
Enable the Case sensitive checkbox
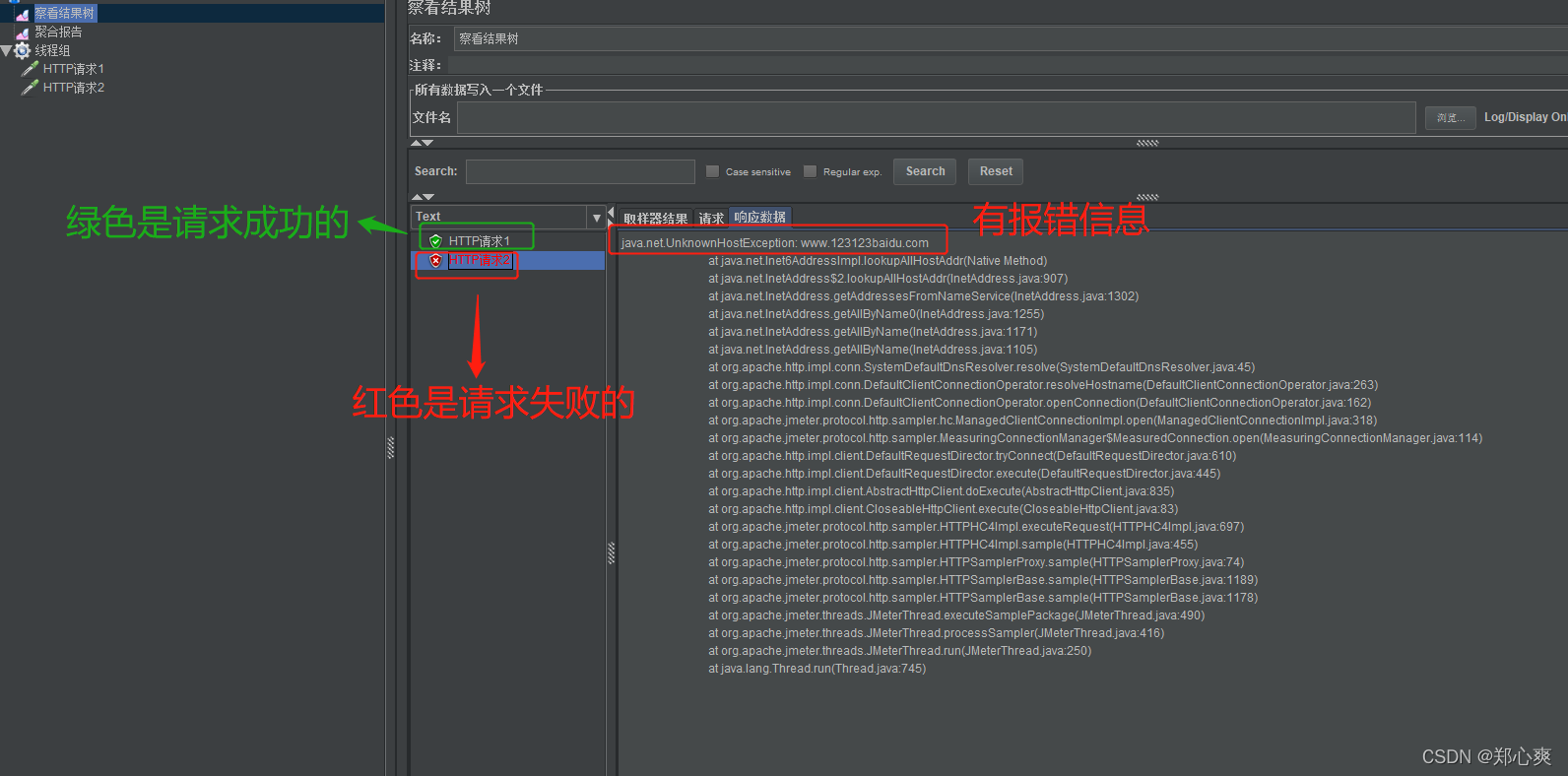[x=713, y=171]
